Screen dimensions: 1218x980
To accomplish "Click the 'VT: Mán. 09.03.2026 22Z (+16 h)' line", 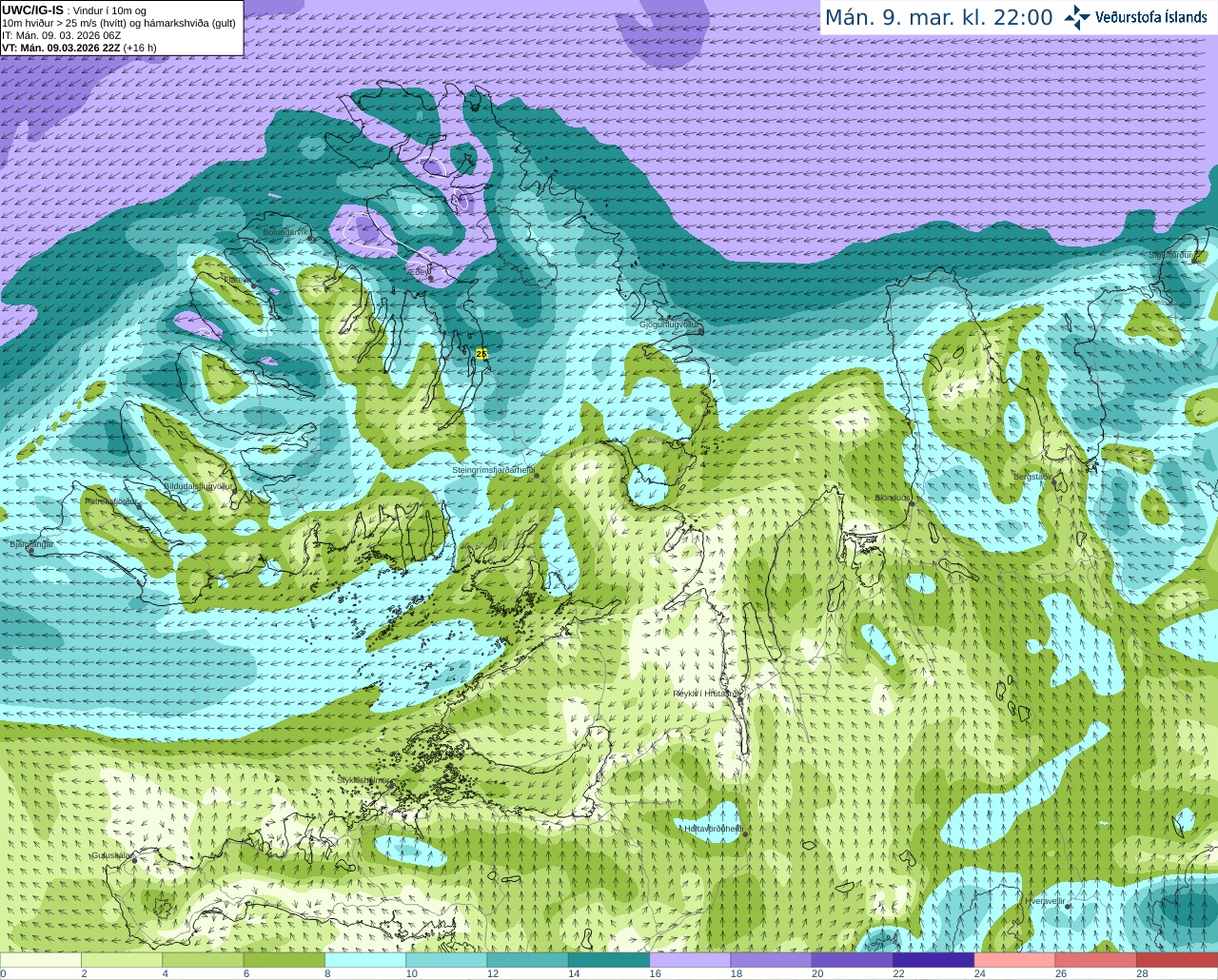I will pyautogui.click(x=79, y=48).
